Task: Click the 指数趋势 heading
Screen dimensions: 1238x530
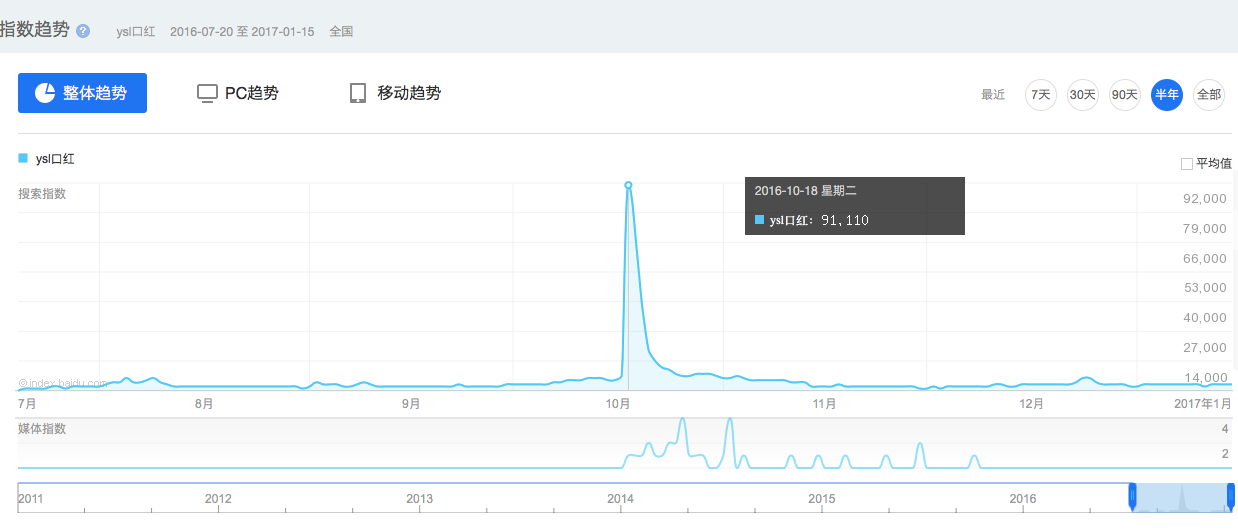Action: tap(35, 30)
